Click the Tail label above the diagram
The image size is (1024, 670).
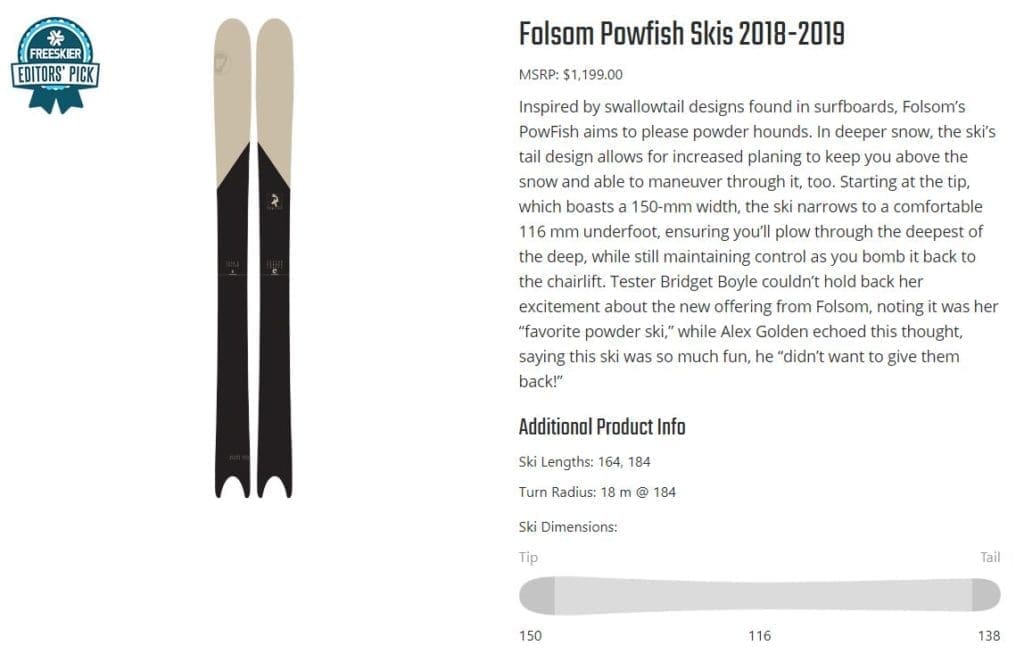coord(989,557)
